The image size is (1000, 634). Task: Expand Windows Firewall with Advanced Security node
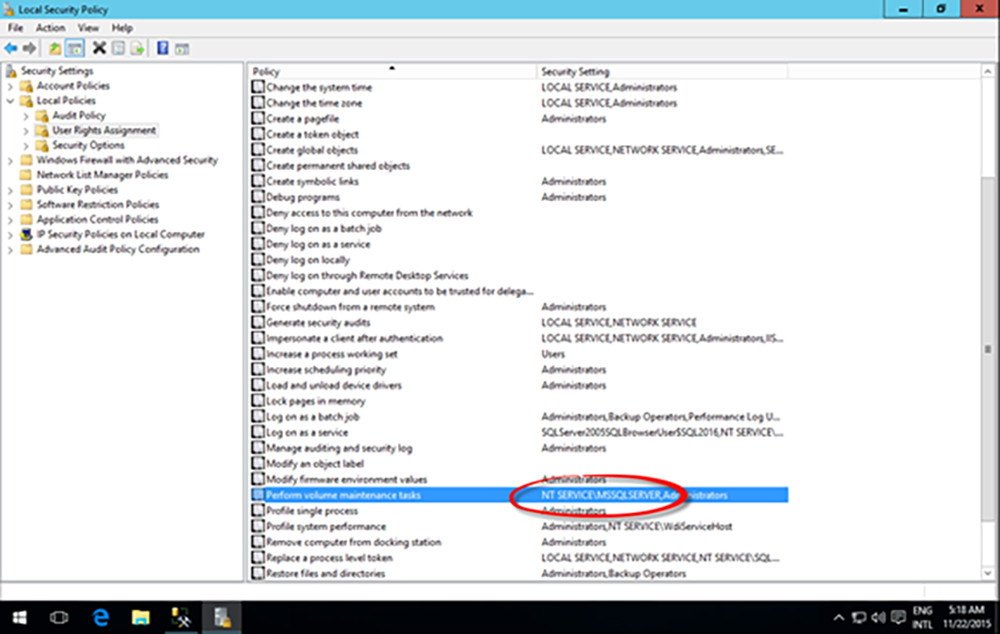click(11, 160)
